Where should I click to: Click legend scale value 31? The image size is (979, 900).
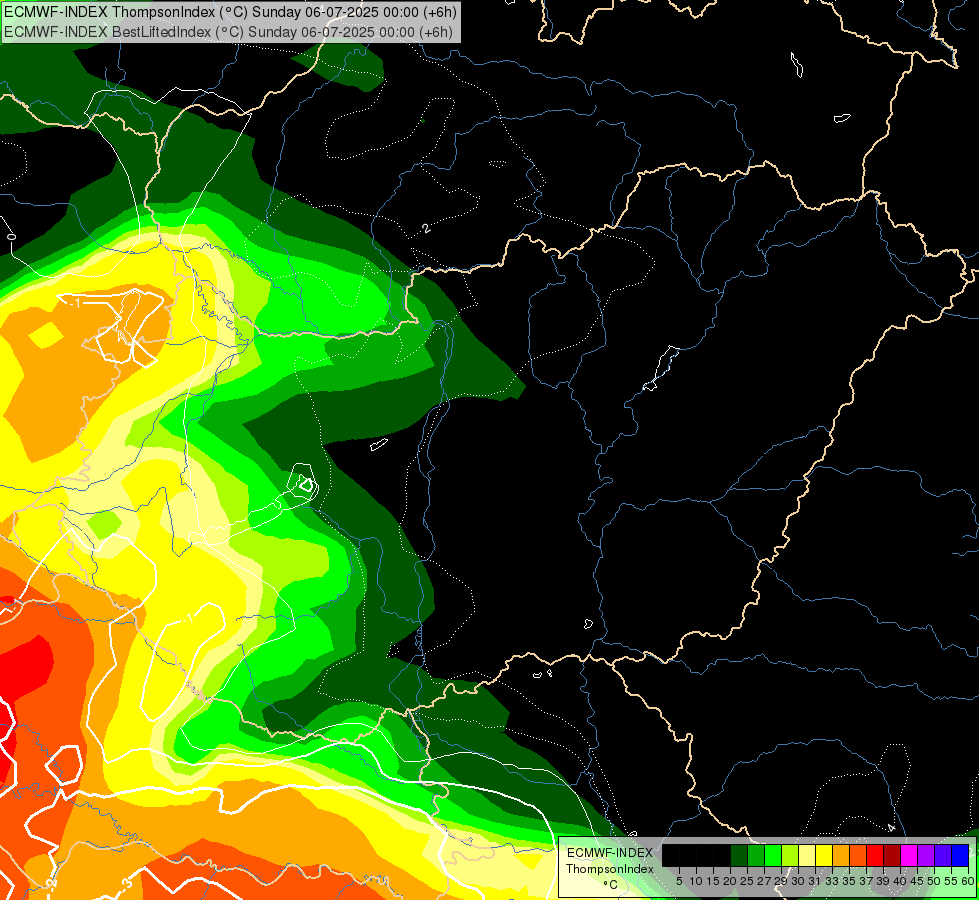(x=815, y=881)
